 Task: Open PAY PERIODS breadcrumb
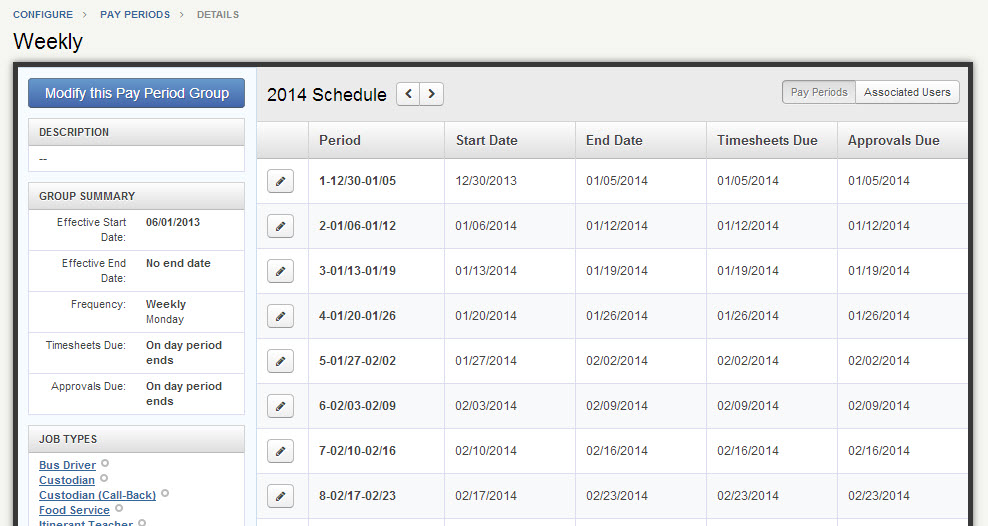[135, 14]
